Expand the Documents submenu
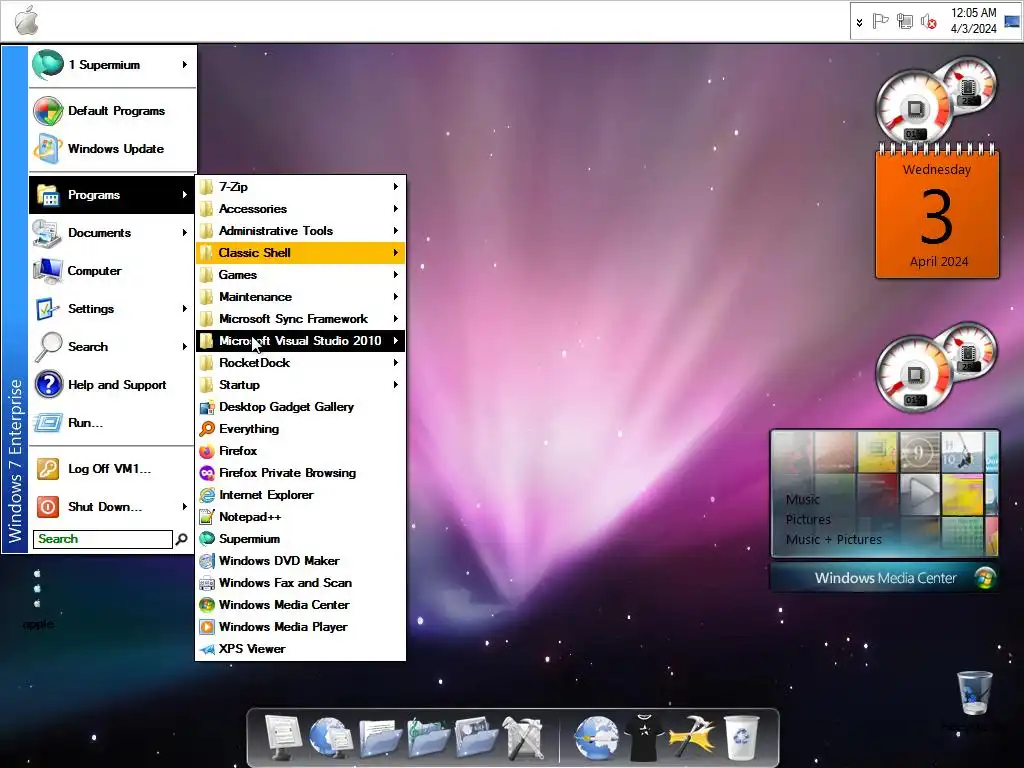The width and height of the screenshot is (1024, 768). 112,232
